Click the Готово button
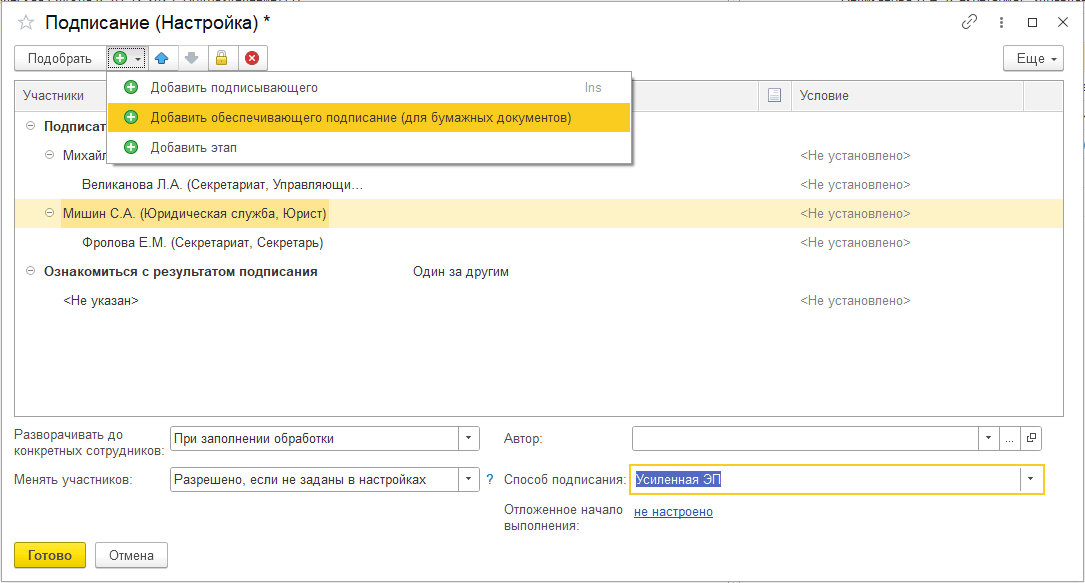The height and width of the screenshot is (583, 1085). coord(50,555)
